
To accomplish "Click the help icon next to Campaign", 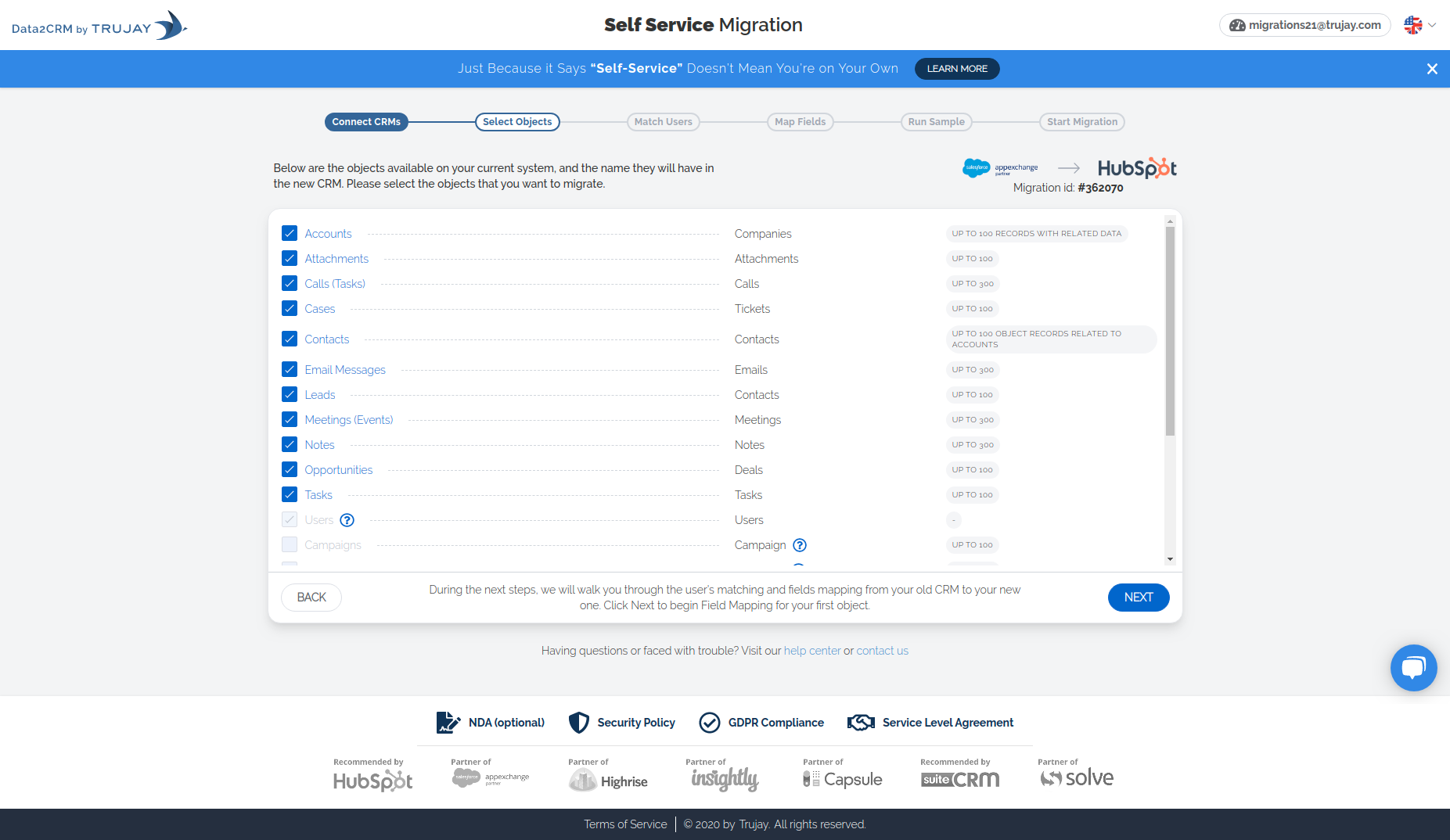I will click(800, 545).
